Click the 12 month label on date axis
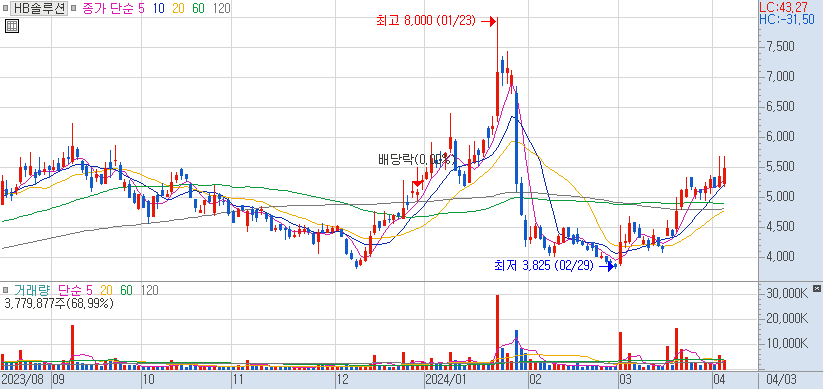823x389 pixels. pos(342,380)
